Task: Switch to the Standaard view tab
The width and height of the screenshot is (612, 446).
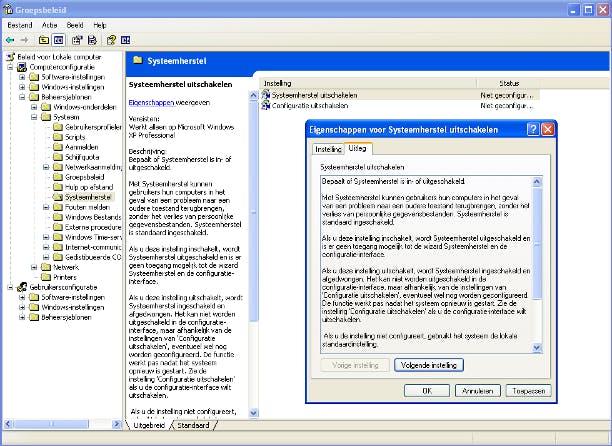Action: tap(193, 425)
